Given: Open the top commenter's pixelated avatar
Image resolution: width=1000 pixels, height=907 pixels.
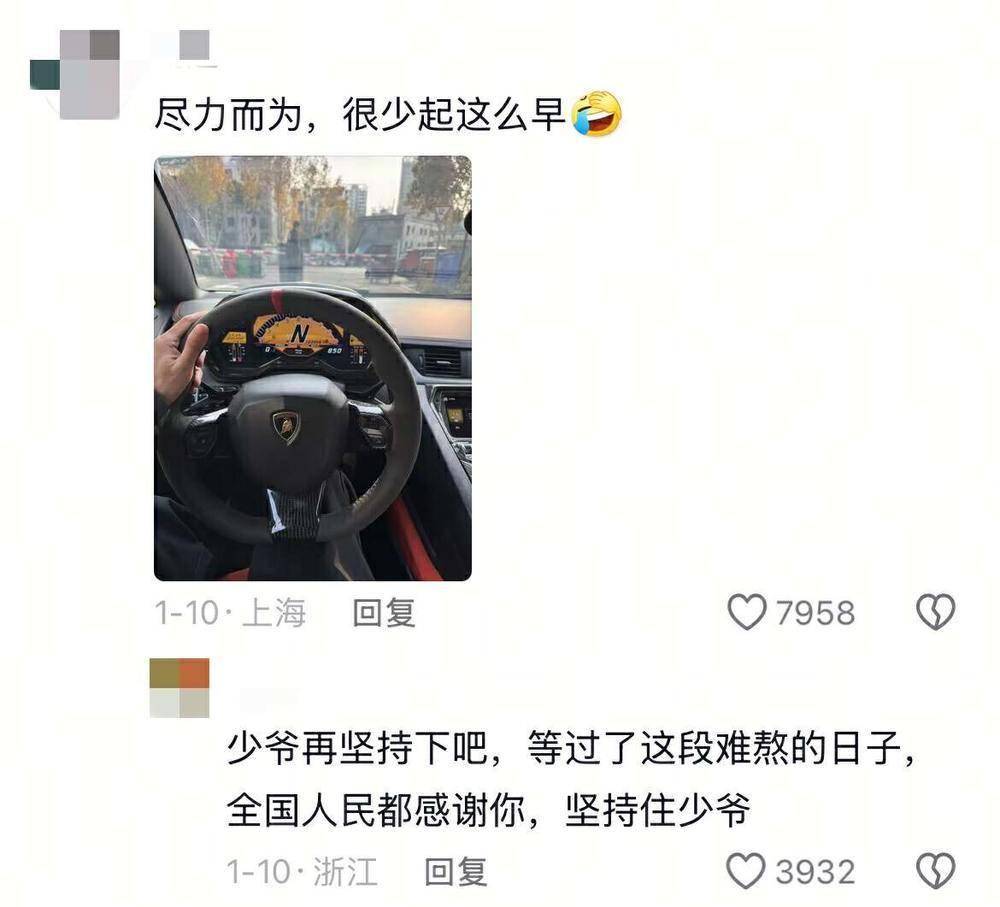Looking at the screenshot, I should click(75, 73).
